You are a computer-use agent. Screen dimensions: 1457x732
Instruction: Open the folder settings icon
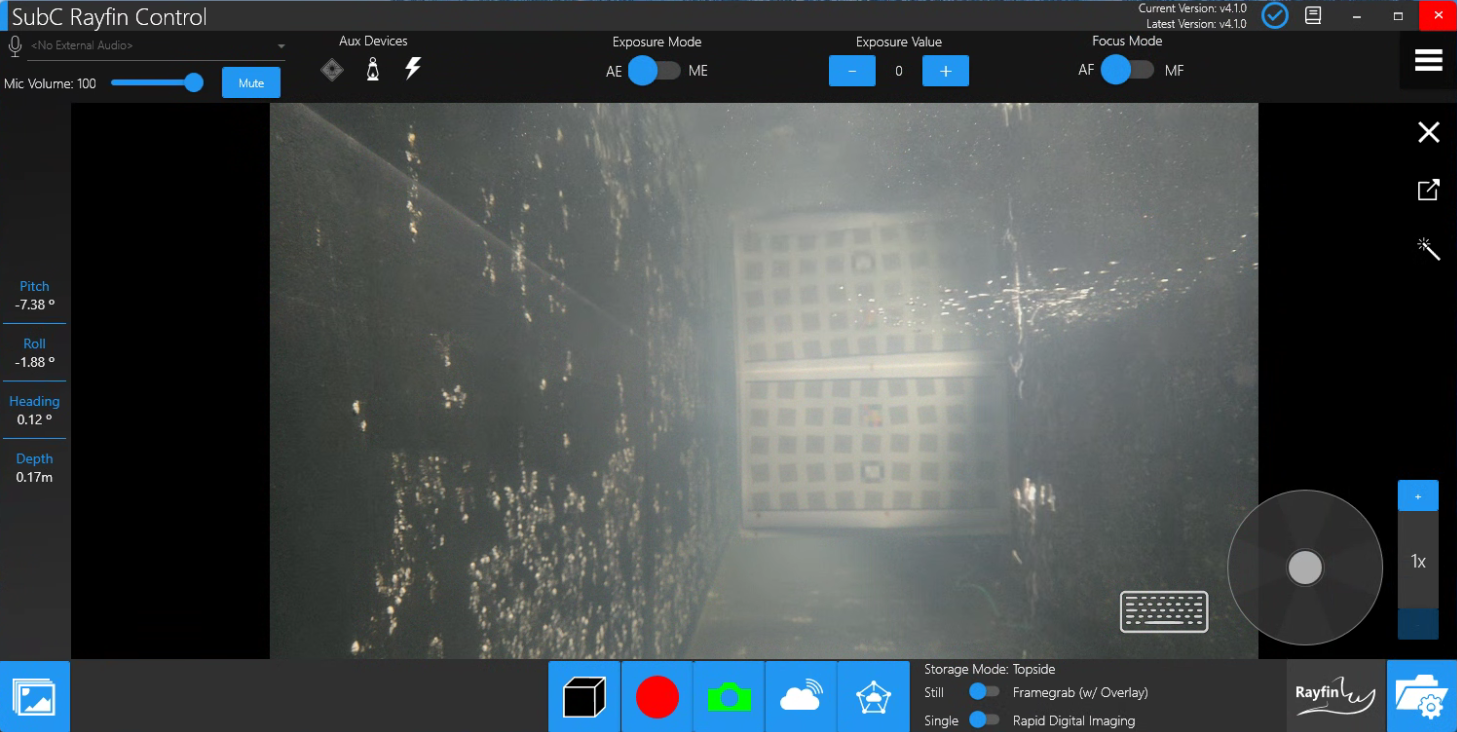[x=1421, y=697]
